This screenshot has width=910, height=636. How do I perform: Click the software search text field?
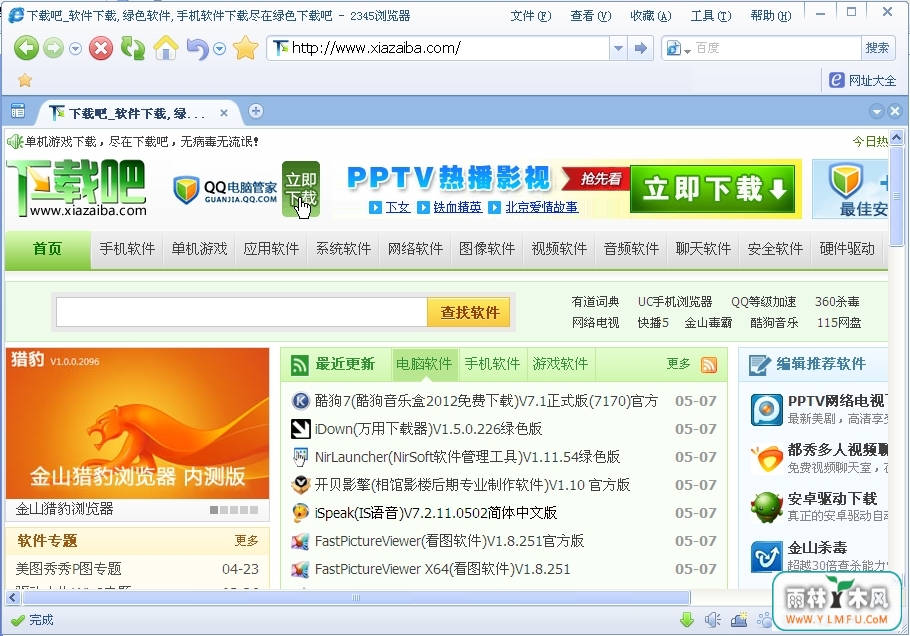241,312
